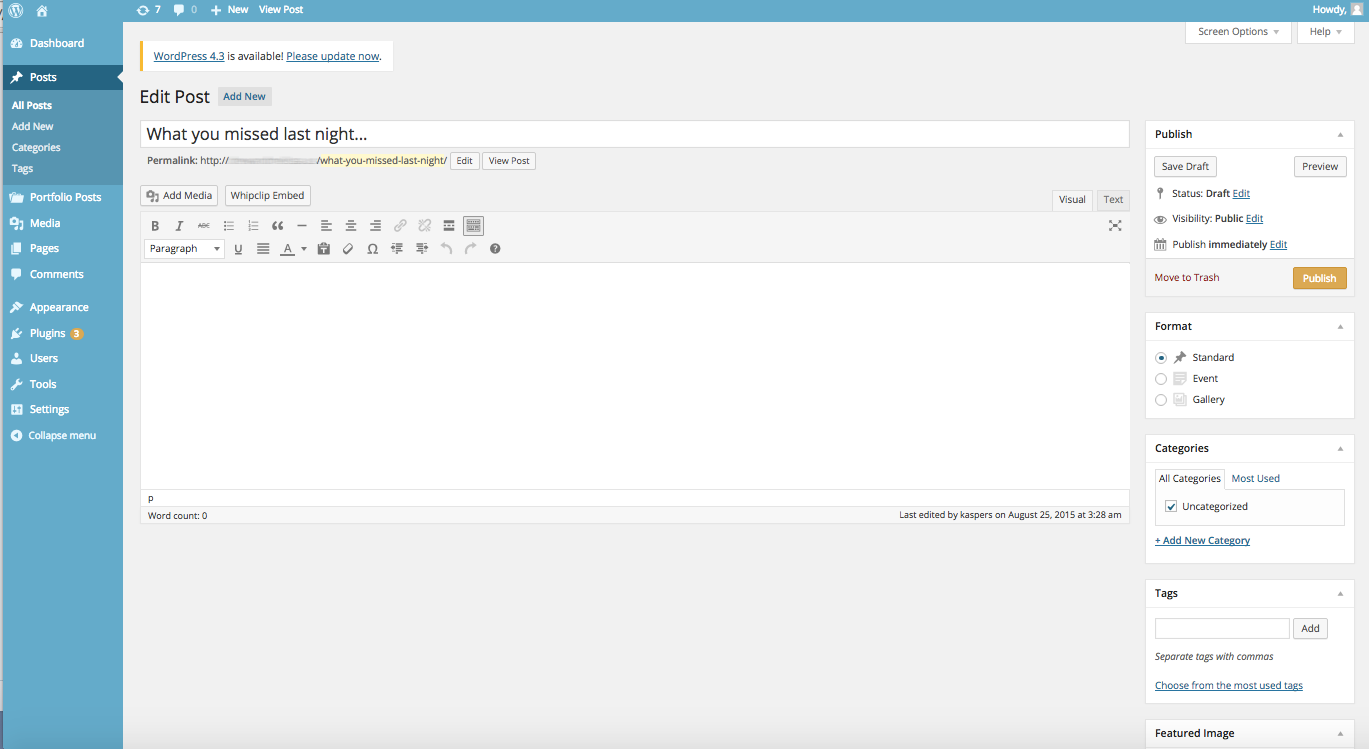
Task: Click the post title field
Action: (635, 134)
